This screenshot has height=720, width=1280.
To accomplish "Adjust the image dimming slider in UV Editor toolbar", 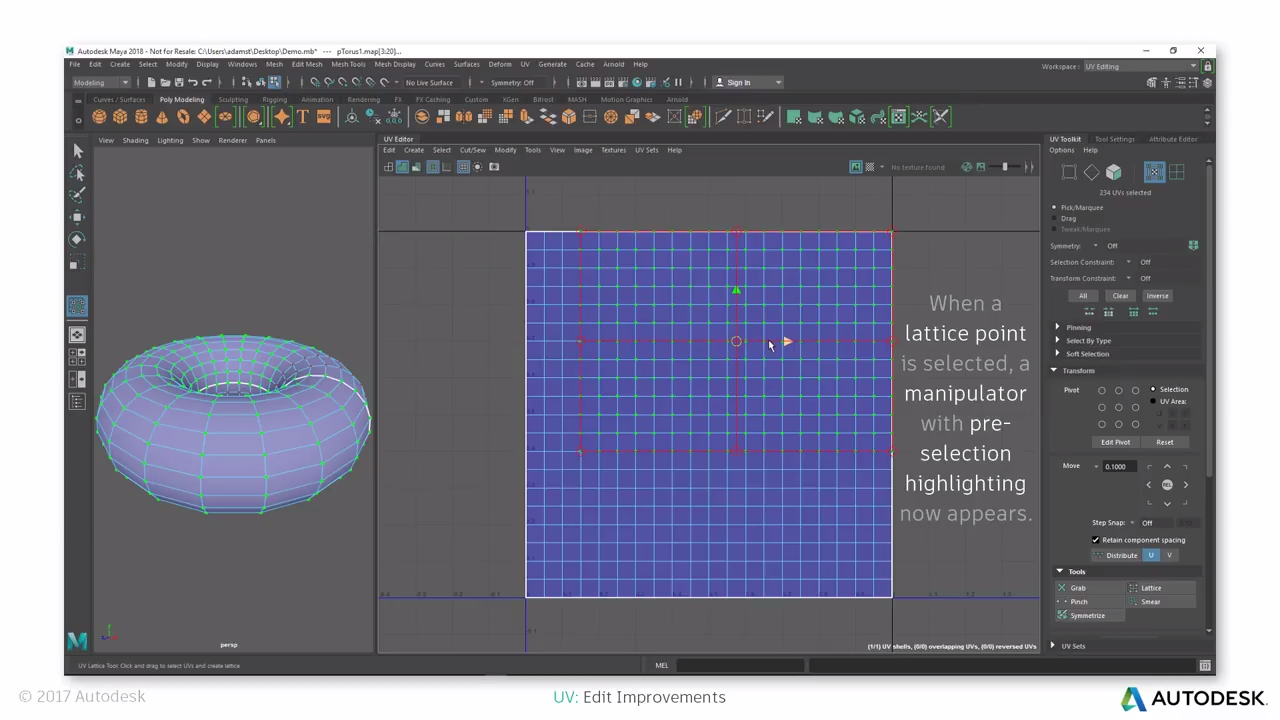I will pyautogui.click(x=1005, y=167).
